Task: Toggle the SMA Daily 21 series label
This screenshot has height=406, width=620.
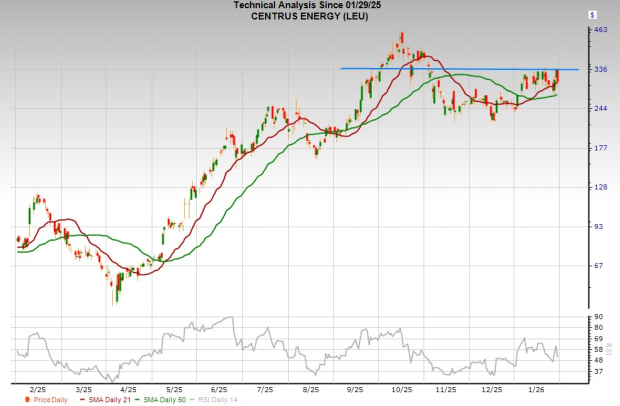Action: point(103,400)
